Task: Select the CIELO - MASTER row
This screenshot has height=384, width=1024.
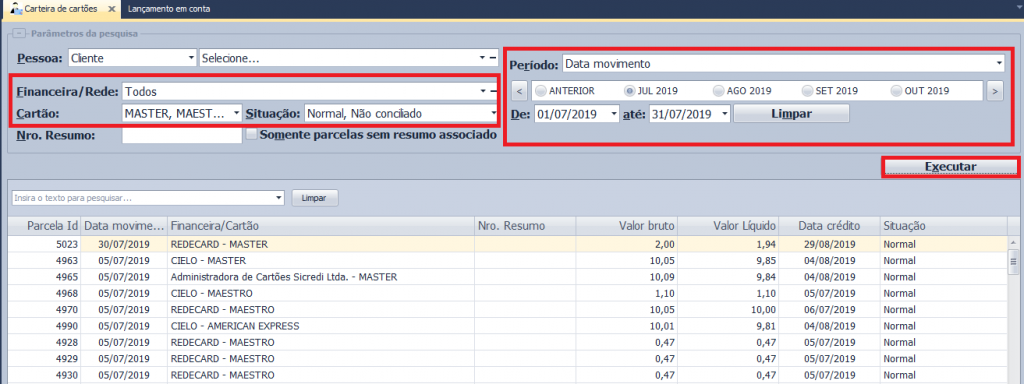Action: coord(507,261)
